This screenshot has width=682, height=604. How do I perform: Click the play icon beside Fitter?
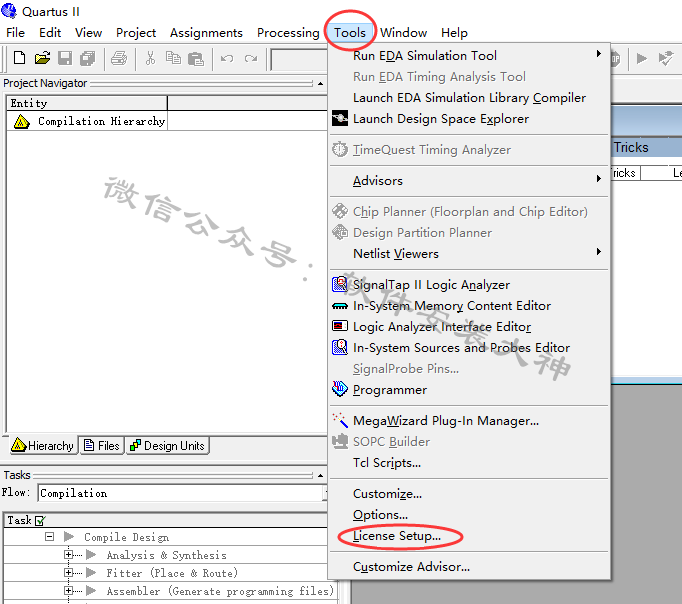tap(91, 572)
